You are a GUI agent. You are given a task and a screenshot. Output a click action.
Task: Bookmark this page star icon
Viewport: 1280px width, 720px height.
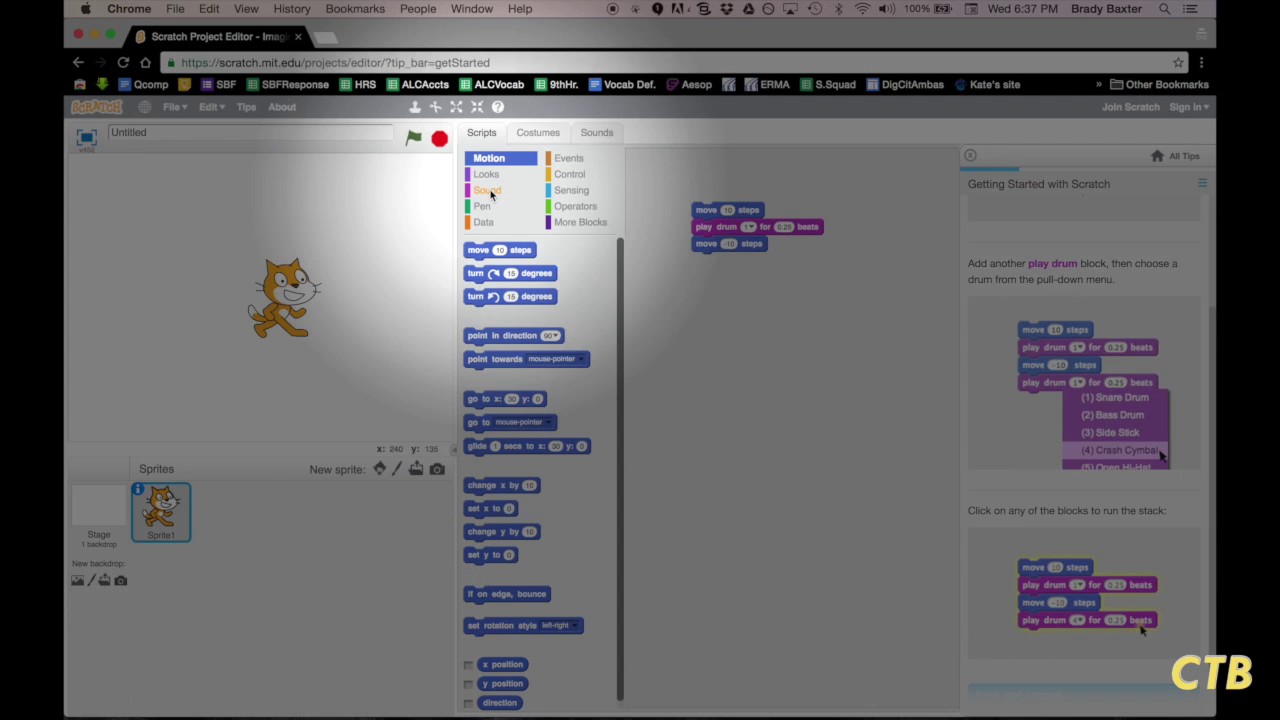(1178, 62)
